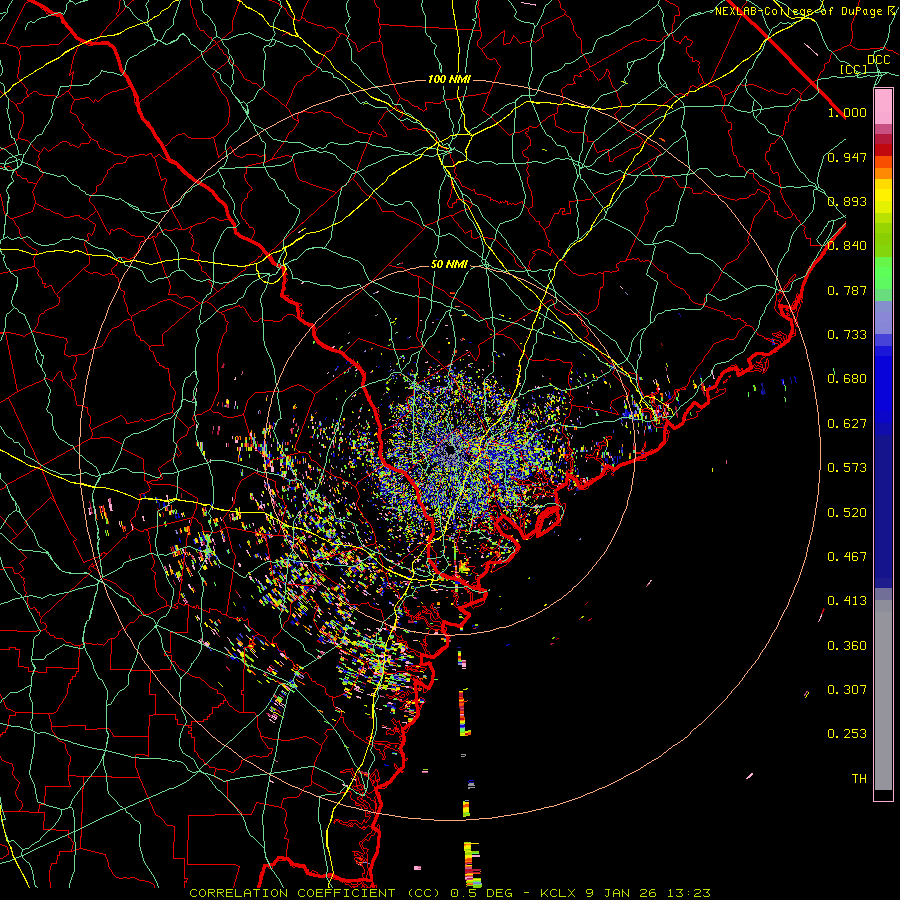
Task: Click the 0.733 value on the scale
Action: tap(847, 335)
